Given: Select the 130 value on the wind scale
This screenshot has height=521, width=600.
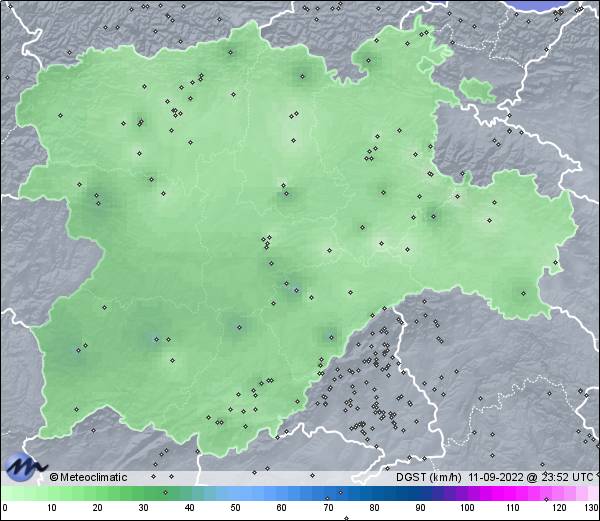Looking at the screenshot, I should tap(592, 508).
